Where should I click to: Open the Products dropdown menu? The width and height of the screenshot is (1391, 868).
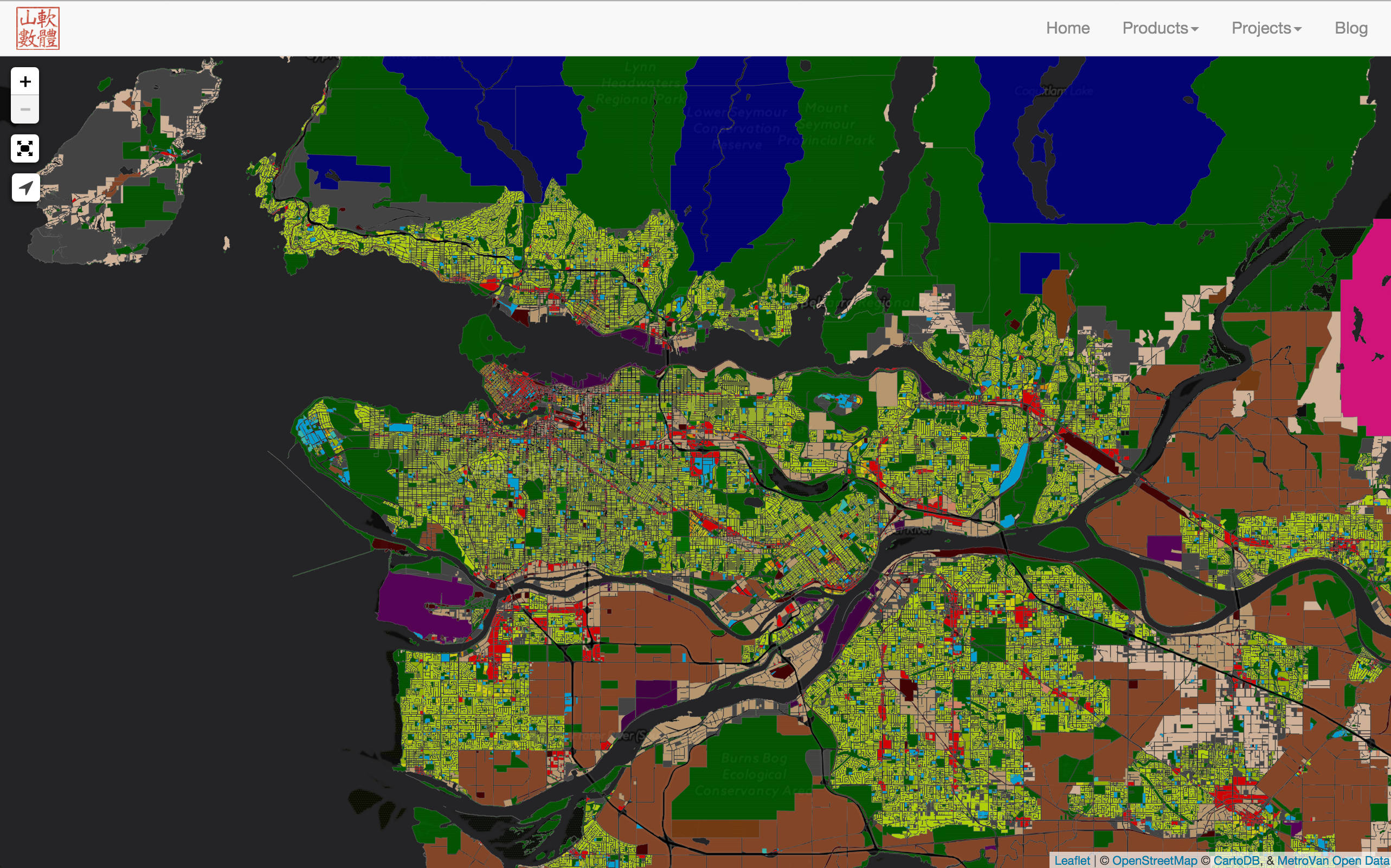[x=1160, y=28]
